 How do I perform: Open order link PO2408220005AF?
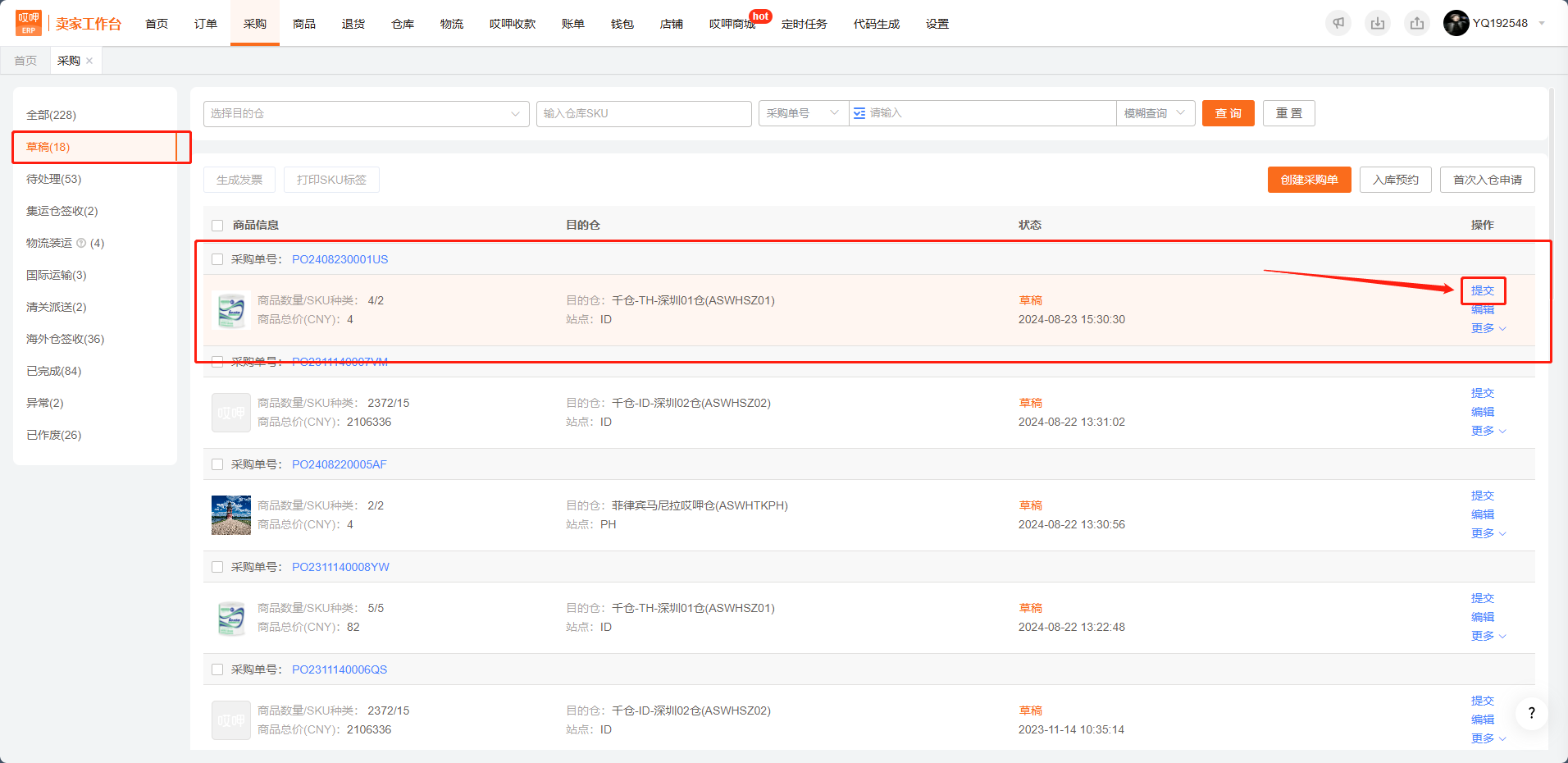[340, 464]
